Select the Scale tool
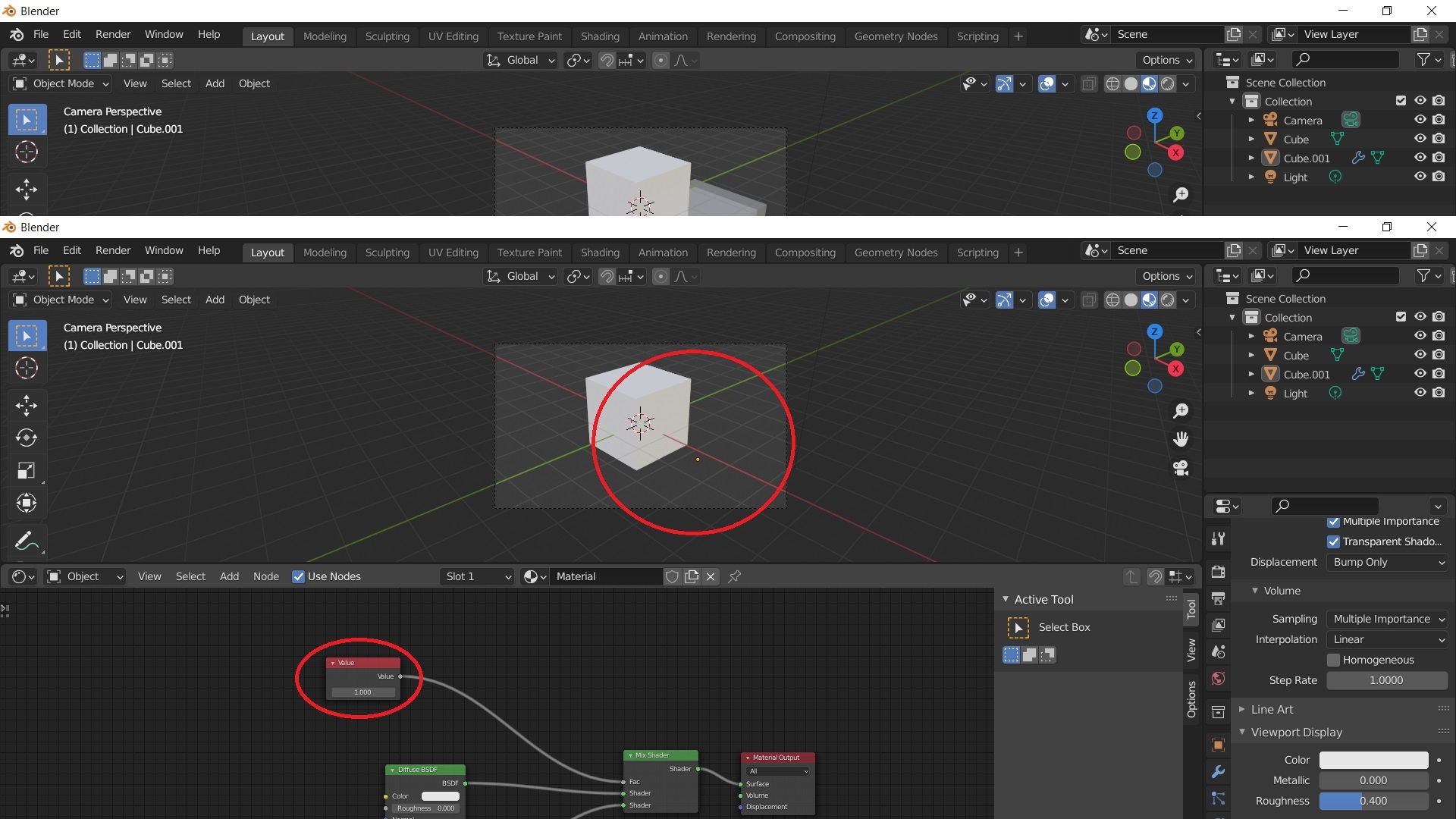The image size is (1456, 819). (27, 471)
